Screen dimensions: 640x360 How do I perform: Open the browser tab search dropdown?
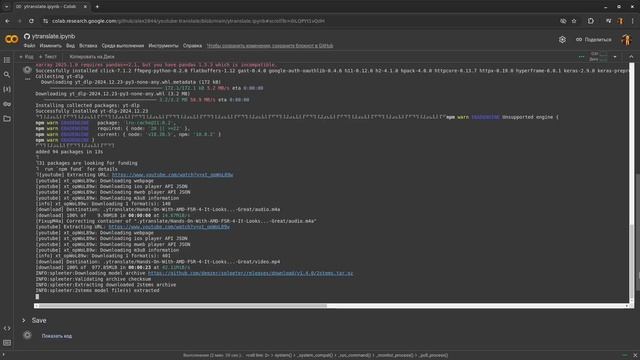click(x=6, y=7)
